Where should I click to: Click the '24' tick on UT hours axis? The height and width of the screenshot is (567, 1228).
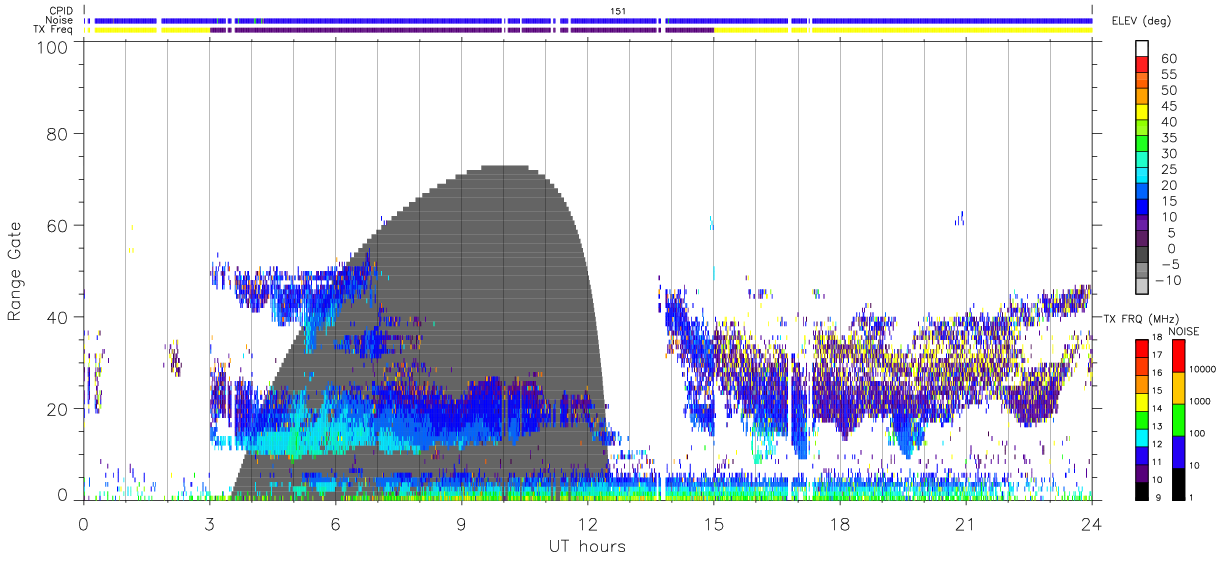1092,524
